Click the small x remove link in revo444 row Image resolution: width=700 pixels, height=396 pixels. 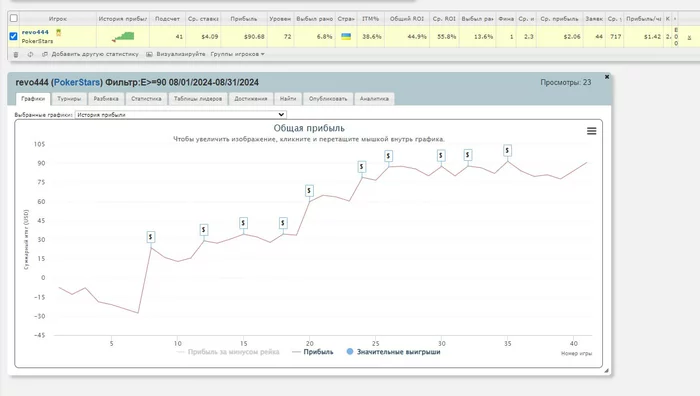pos(689,37)
